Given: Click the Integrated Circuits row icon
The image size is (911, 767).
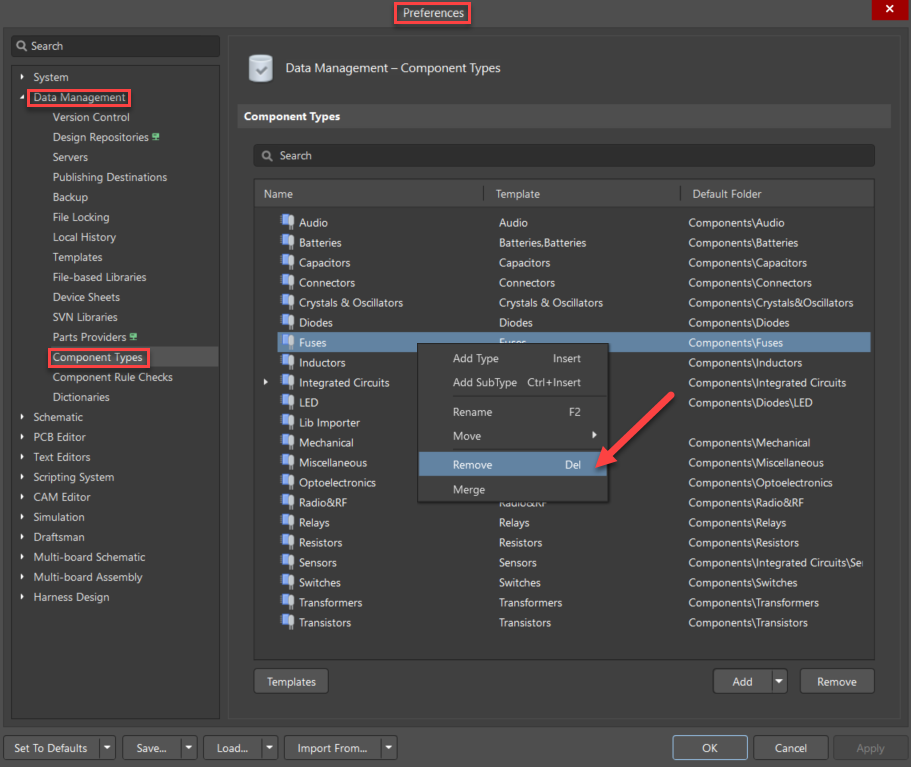Looking at the screenshot, I should point(288,382).
